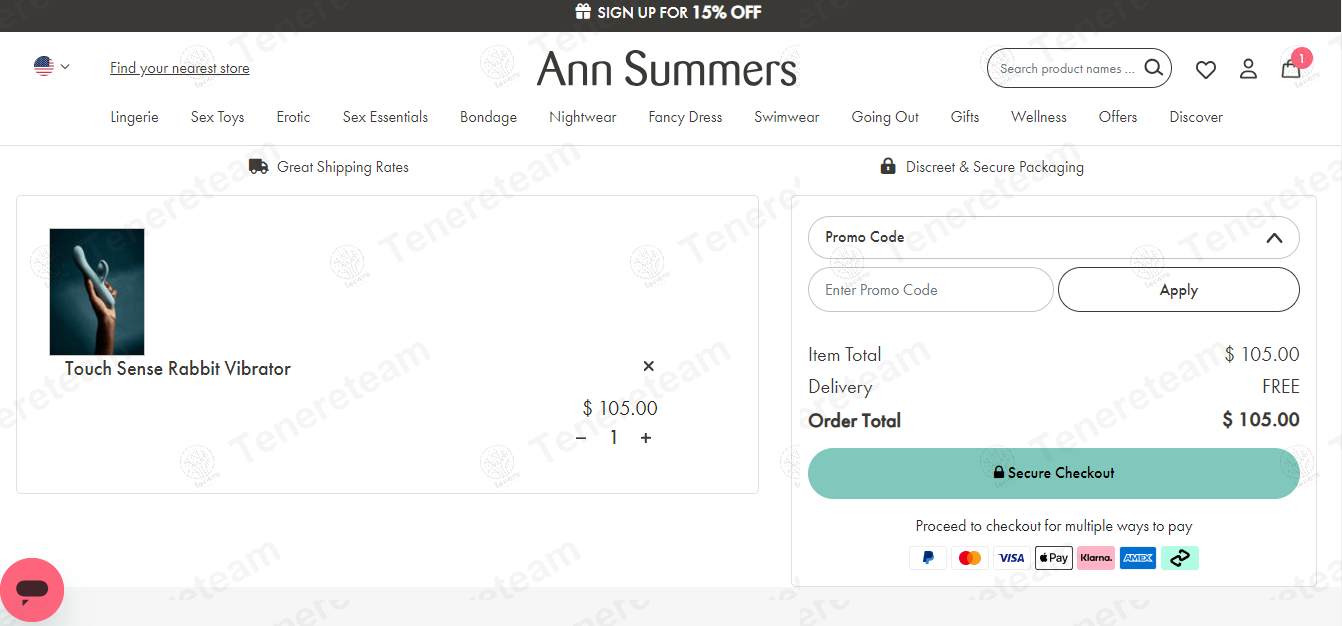Apply the promo code
The image size is (1342, 626).
[x=1179, y=290]
